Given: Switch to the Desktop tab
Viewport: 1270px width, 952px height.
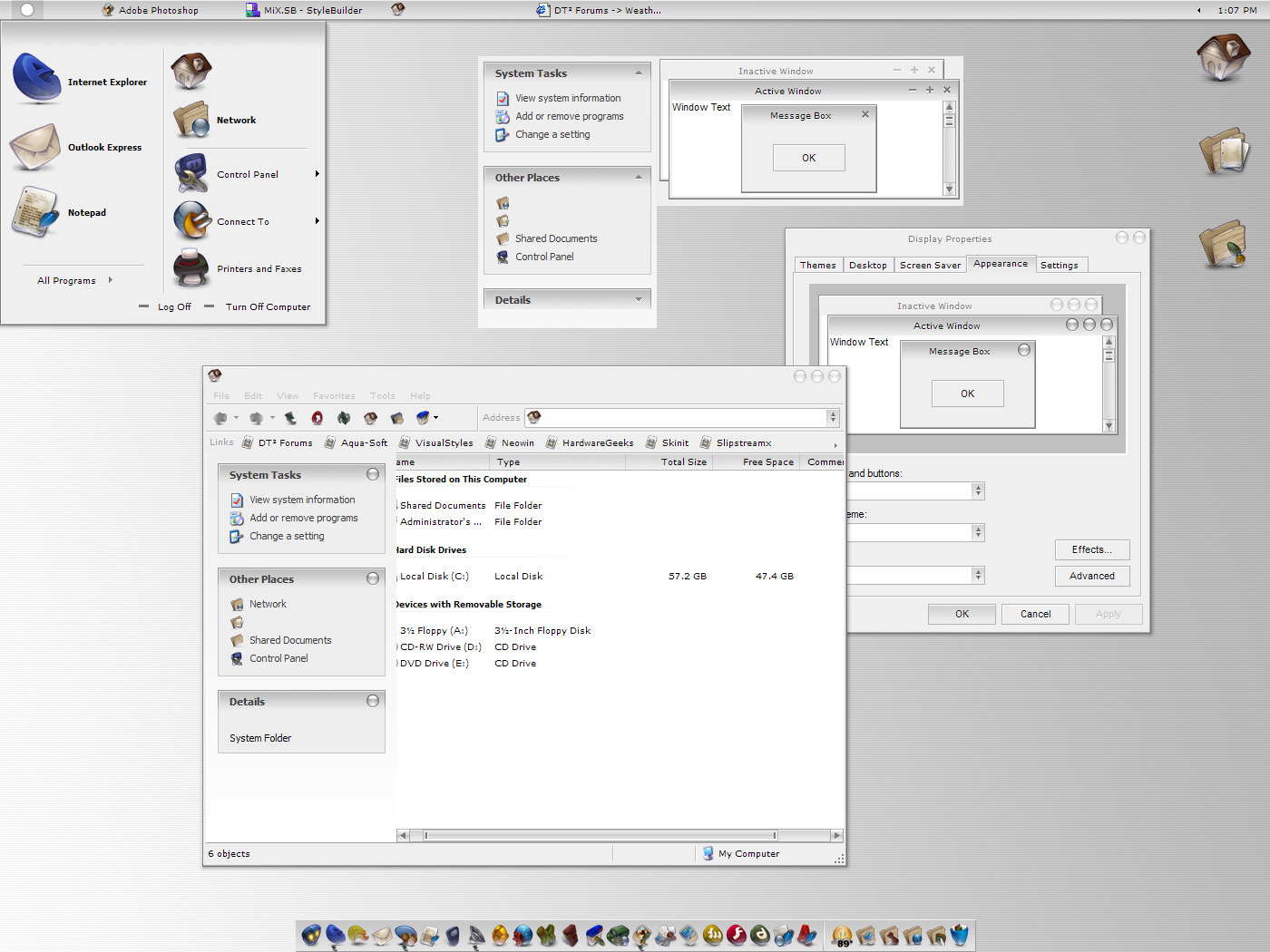Looking at the screenshot, I should (868, 265).
